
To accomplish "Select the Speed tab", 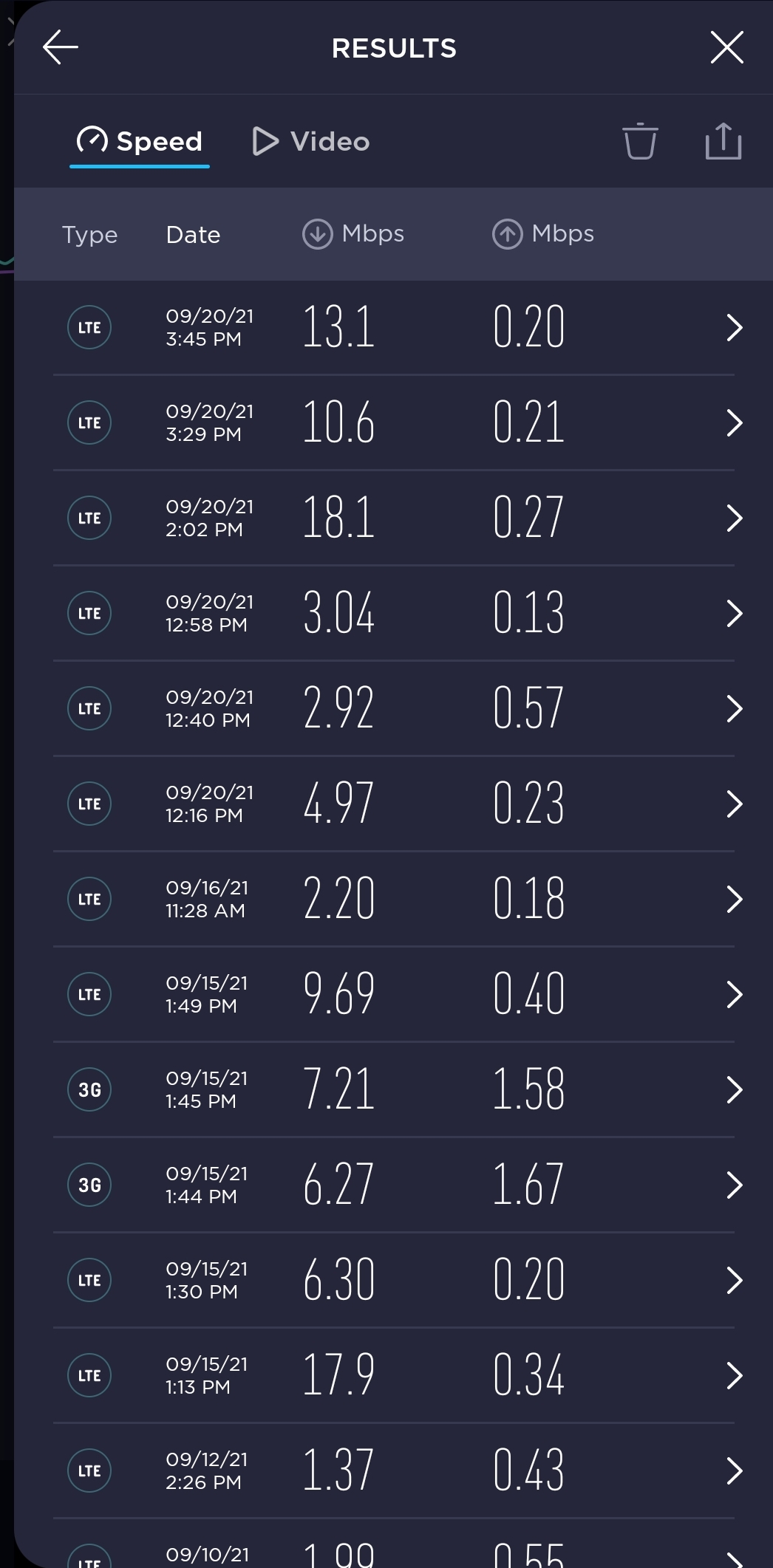I will (140, 141).
